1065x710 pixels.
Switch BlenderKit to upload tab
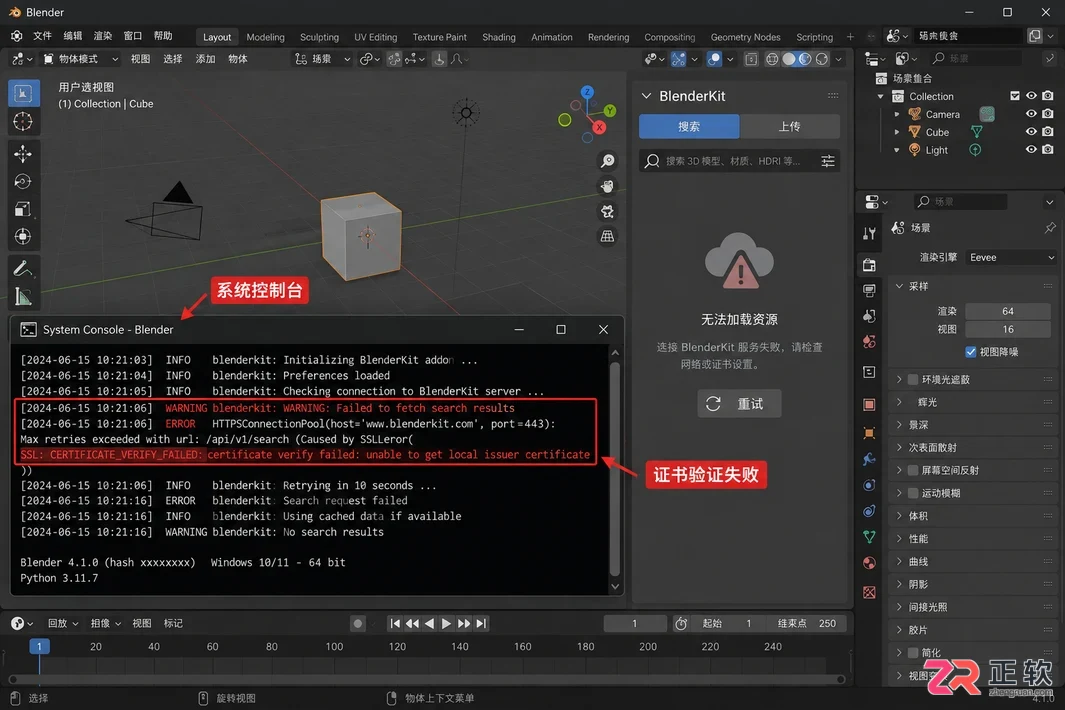(x=789, y=126)
